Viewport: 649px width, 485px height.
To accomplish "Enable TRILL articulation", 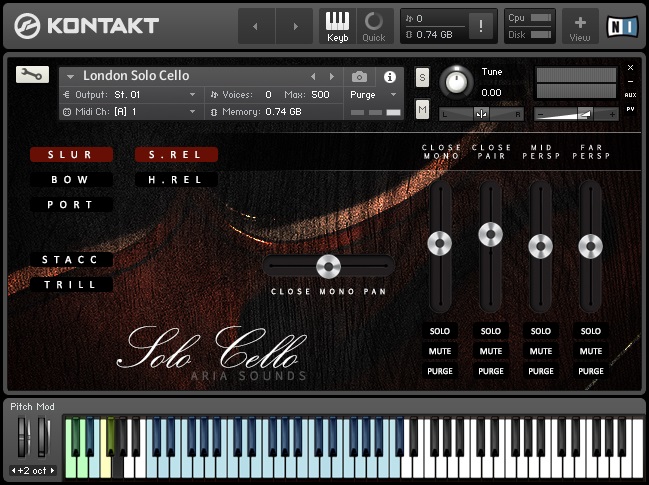I will (x=71, y=284).
